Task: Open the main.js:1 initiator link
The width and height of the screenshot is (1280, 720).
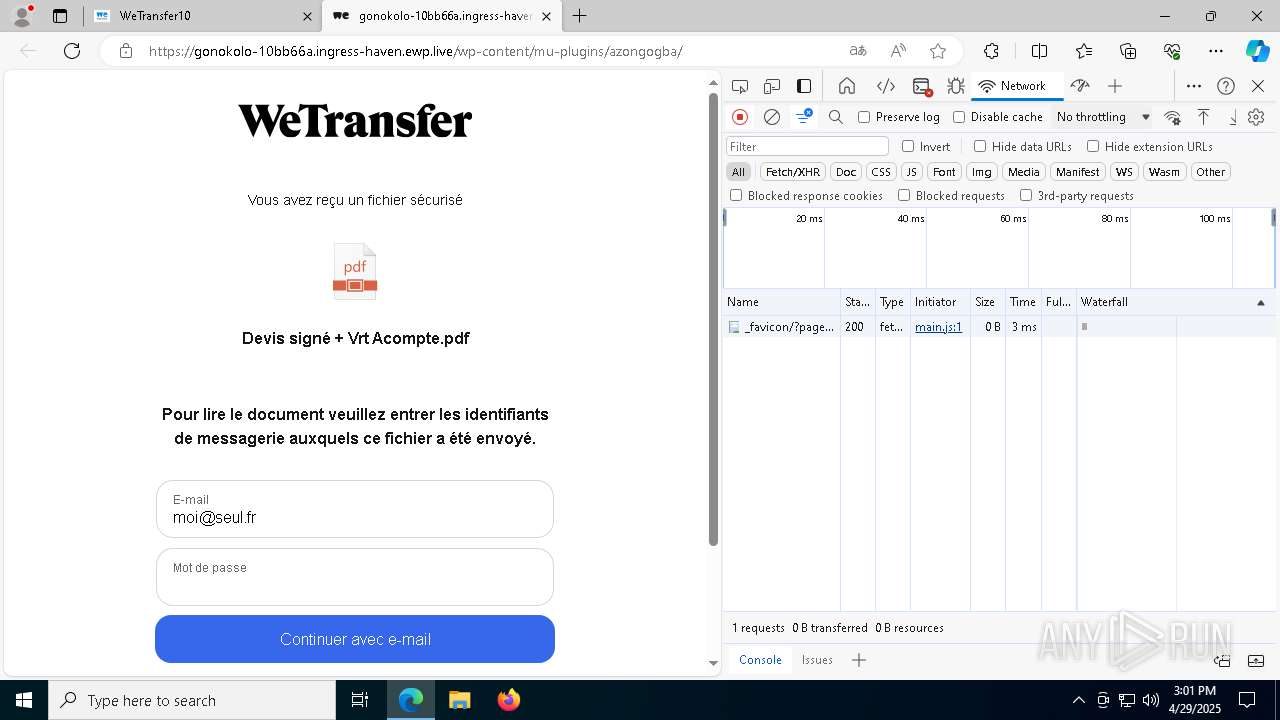Action: click(938, 327)
